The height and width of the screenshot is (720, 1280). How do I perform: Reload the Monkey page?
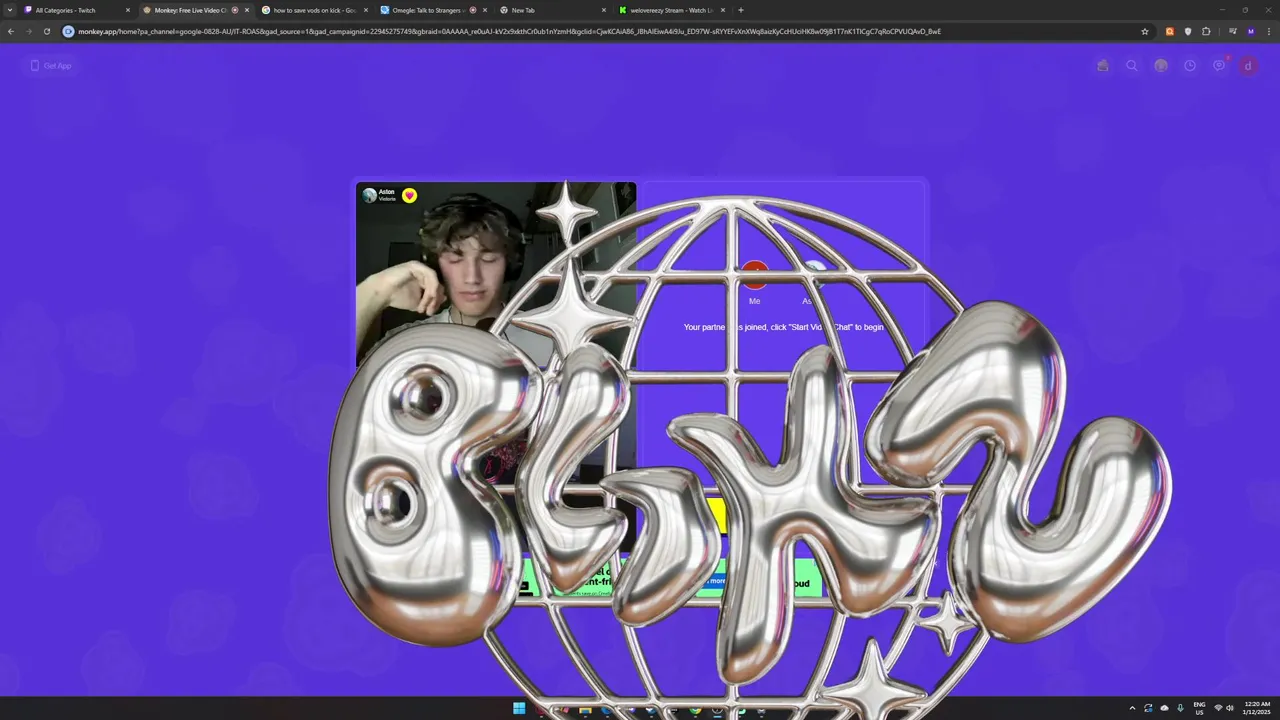(x=46, y=31)
